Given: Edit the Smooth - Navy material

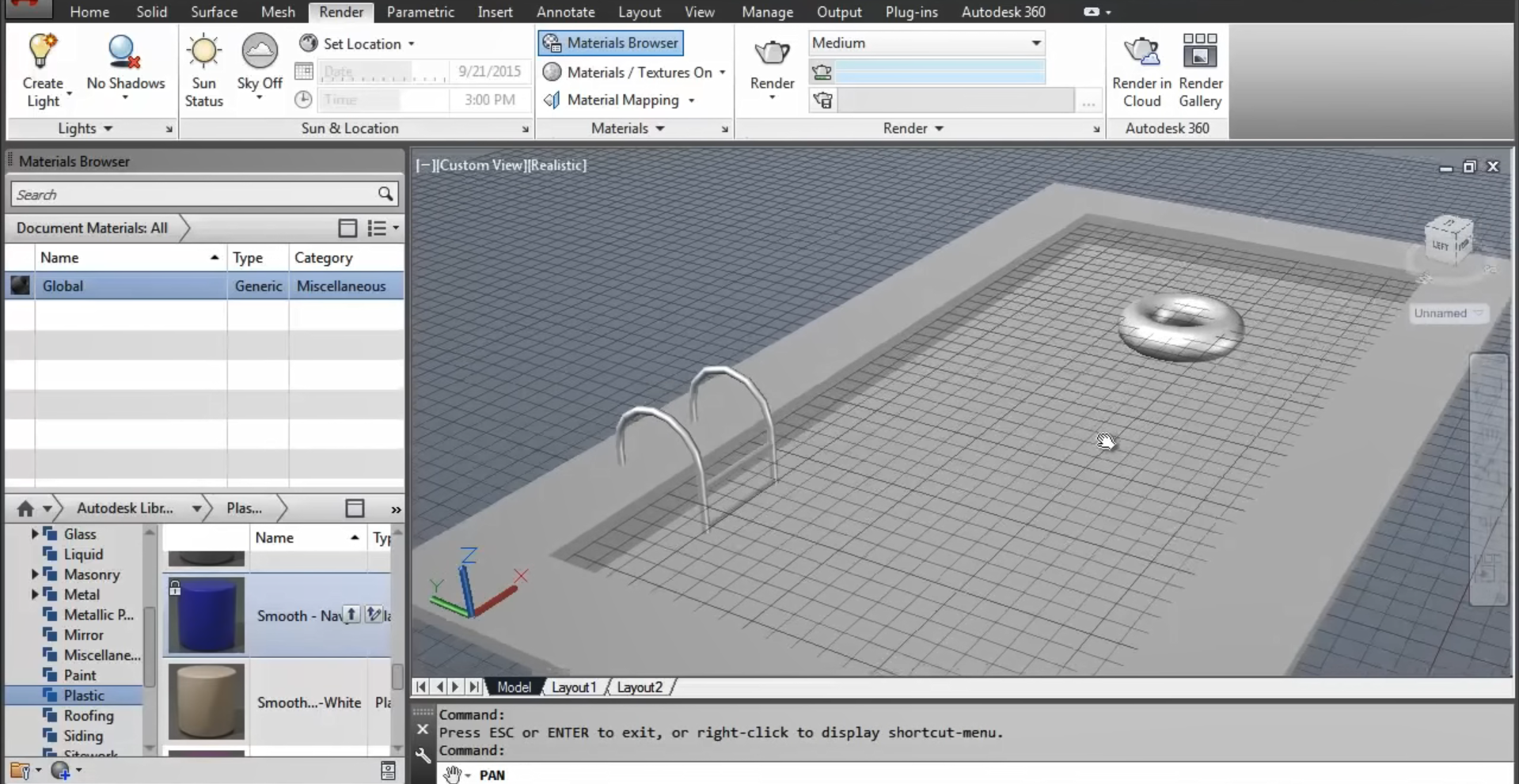Looking at the screenshot, I should [374, 615].
